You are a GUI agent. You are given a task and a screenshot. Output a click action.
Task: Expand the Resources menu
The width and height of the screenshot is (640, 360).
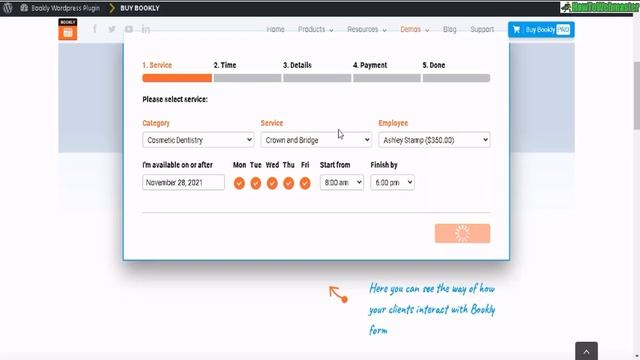tap(367, 29)
